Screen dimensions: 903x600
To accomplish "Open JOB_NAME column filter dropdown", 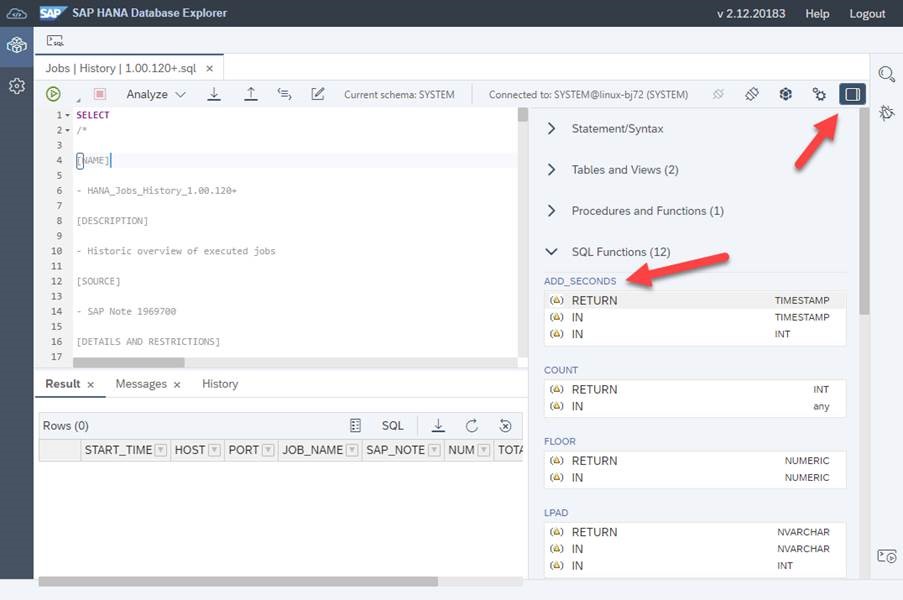I will pyautogui.click(x=352, y=450).
